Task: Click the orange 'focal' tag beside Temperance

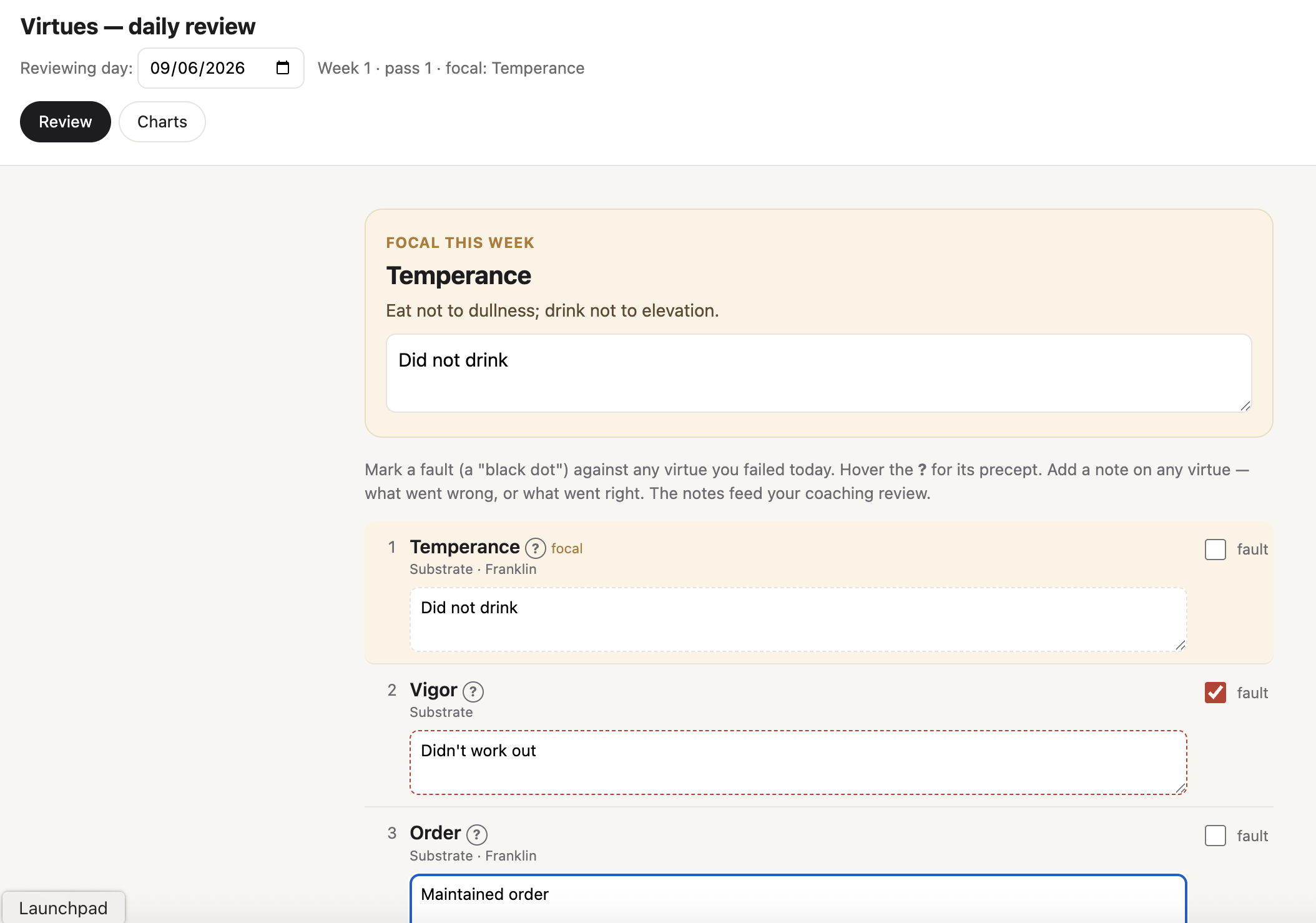Action: (x=567, y=548)
